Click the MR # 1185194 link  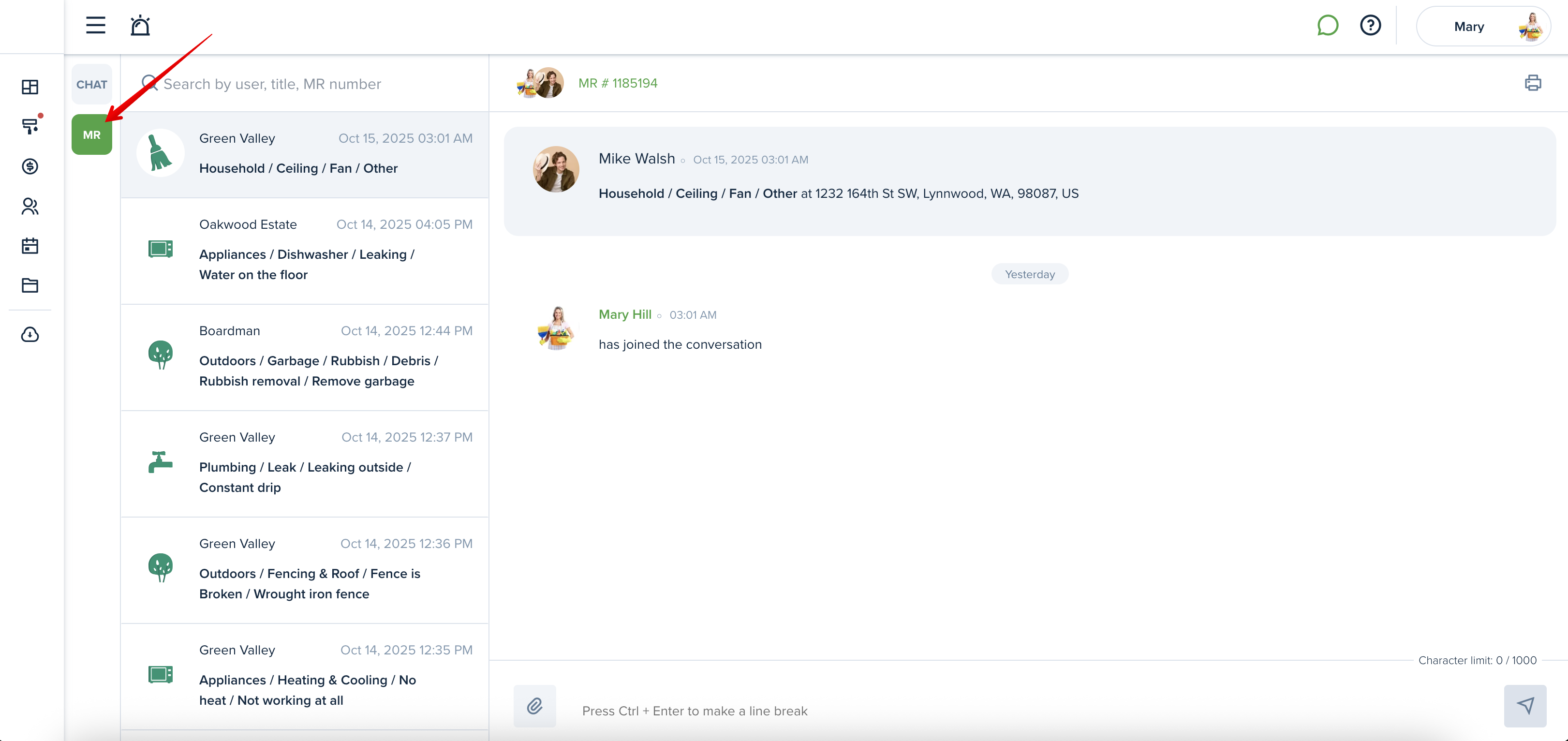[x=617, y=83]
